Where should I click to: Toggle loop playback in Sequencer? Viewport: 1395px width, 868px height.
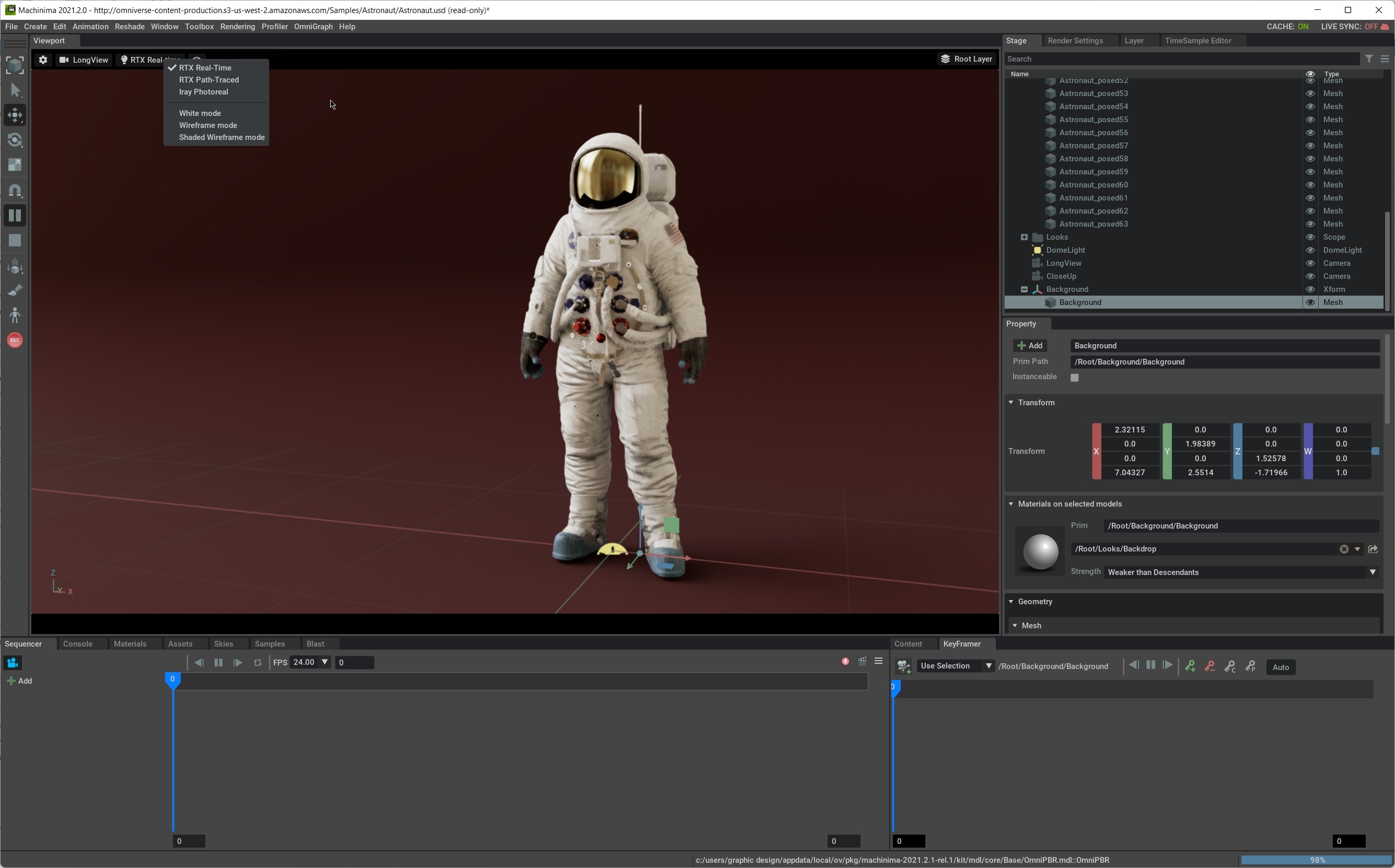pos(258,662)
